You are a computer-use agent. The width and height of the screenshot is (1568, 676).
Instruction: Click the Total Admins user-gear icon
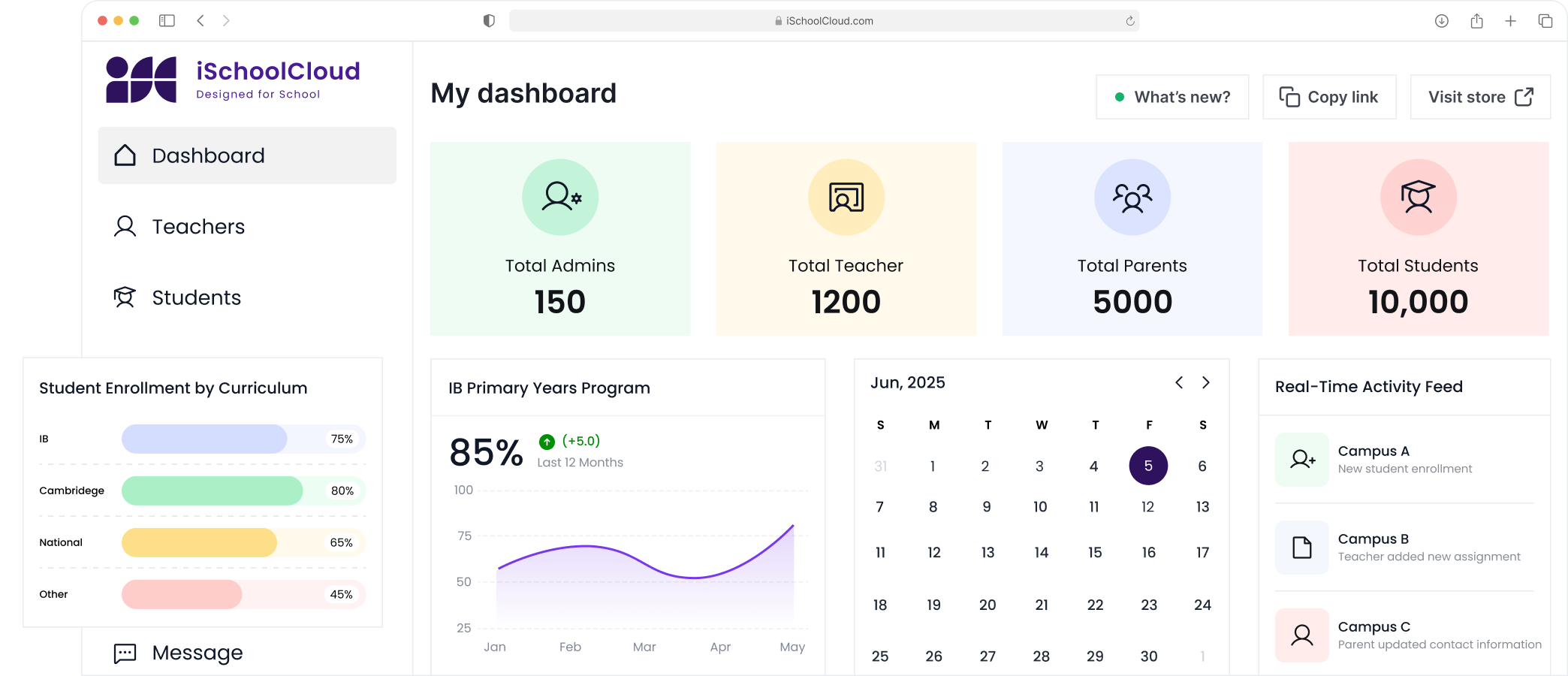pyautogui.click(x=560, y=197)
